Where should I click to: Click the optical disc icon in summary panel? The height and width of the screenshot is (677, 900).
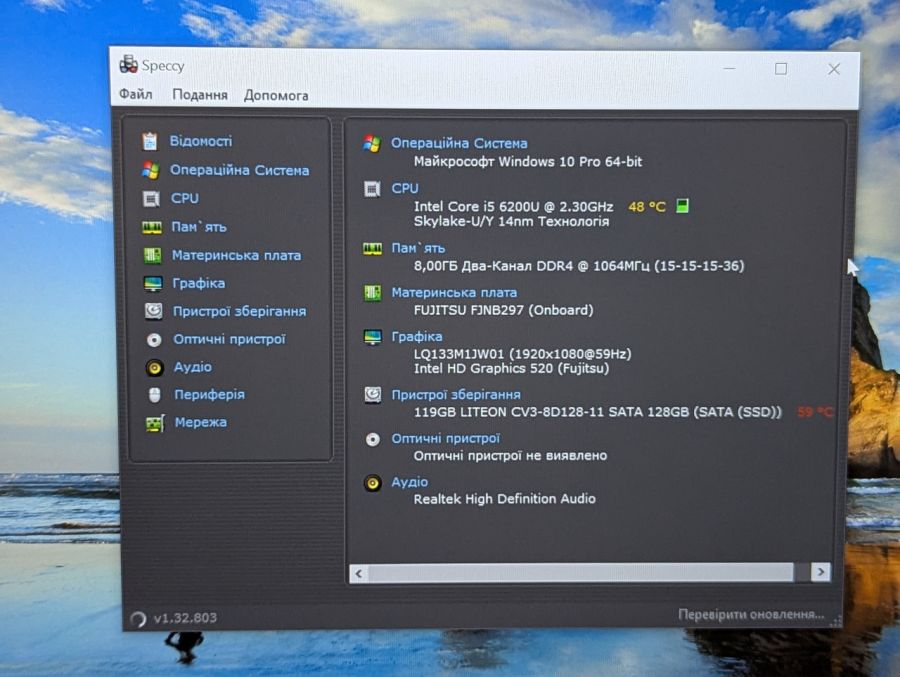tap(373, 439)
